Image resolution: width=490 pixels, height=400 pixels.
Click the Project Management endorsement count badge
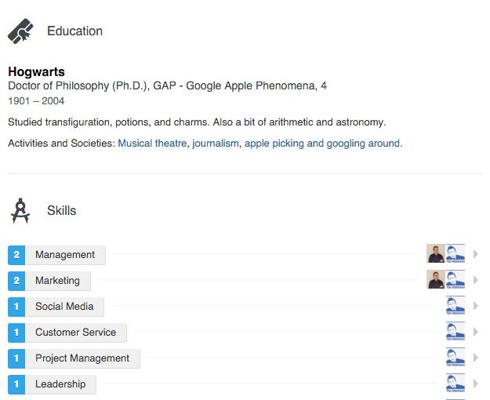click(16, 358)
